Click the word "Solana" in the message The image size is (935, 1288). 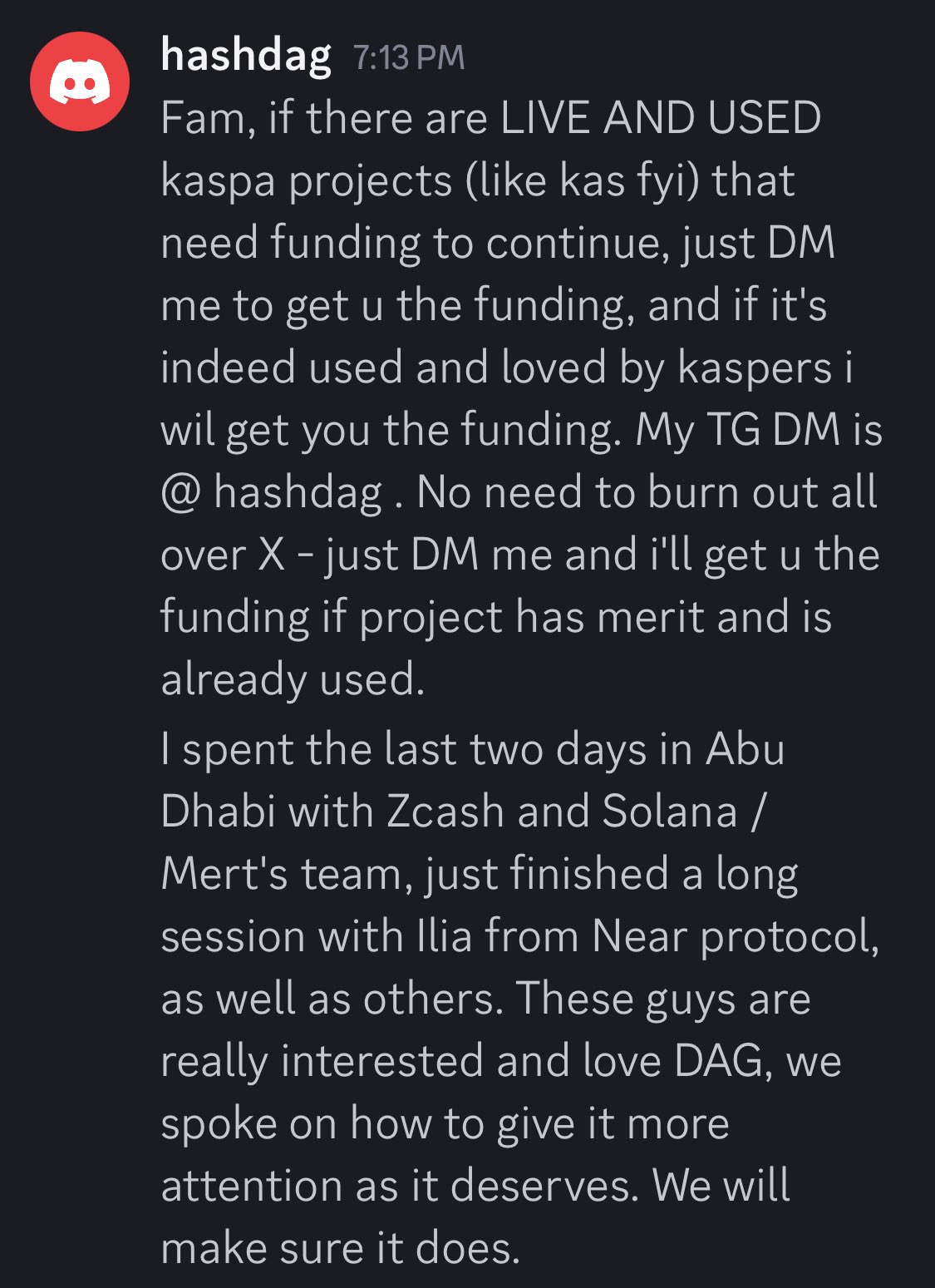coord(670,812)
